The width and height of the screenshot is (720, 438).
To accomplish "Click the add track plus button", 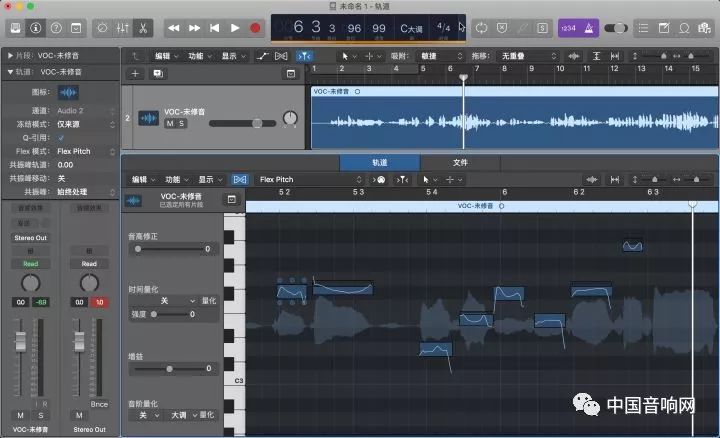I will (x=135, y=73).
